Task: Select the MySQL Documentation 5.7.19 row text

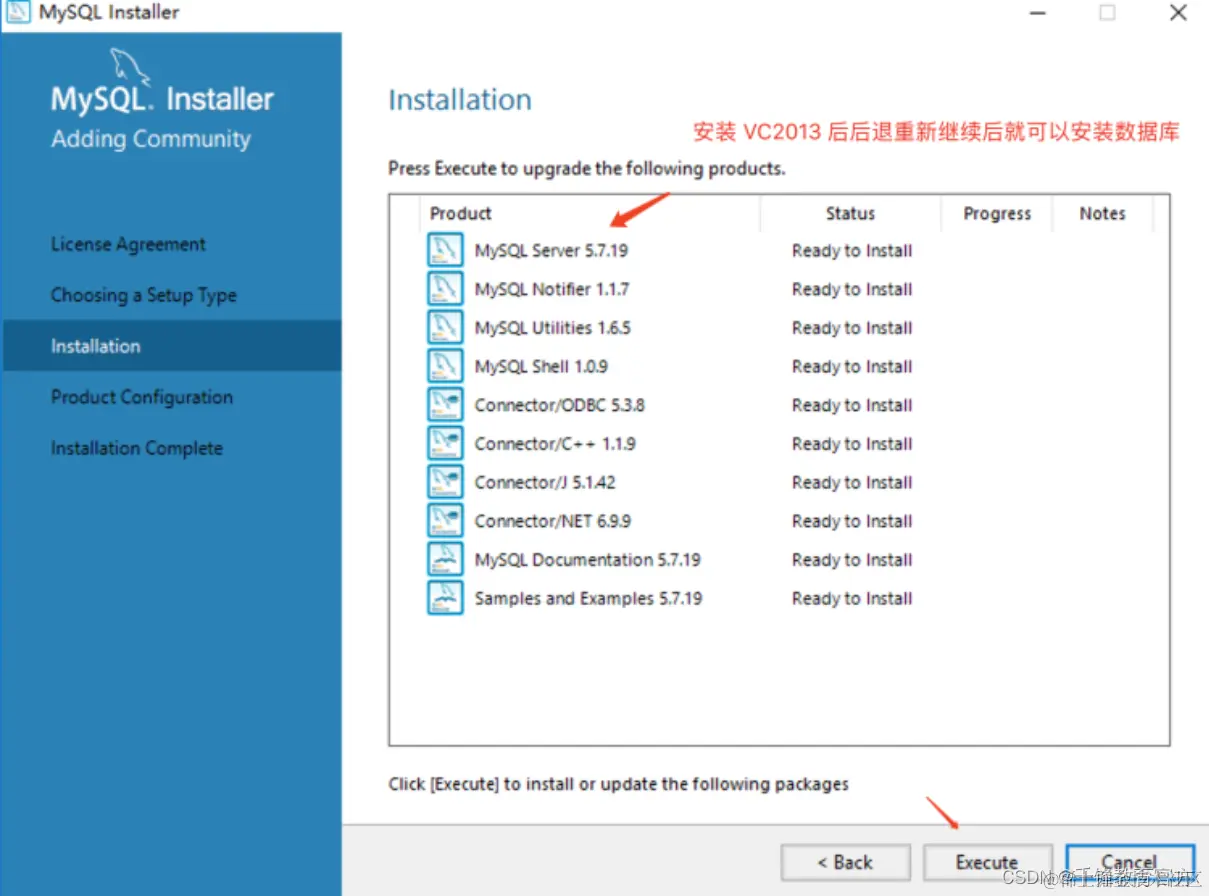Action: (x=588, y=560)
